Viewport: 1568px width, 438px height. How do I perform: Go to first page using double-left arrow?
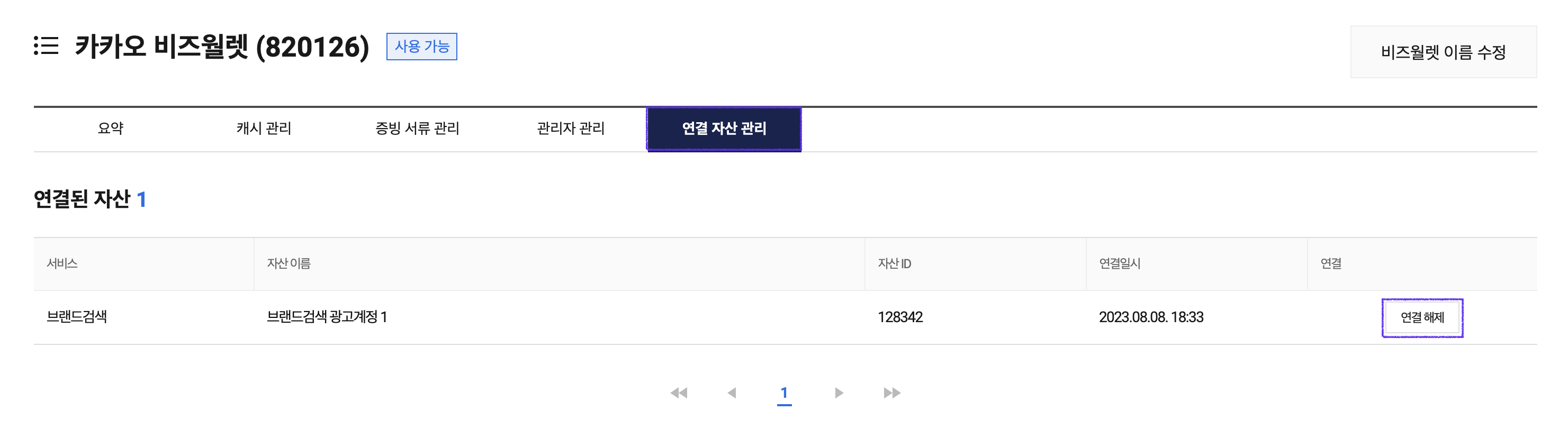679,393
